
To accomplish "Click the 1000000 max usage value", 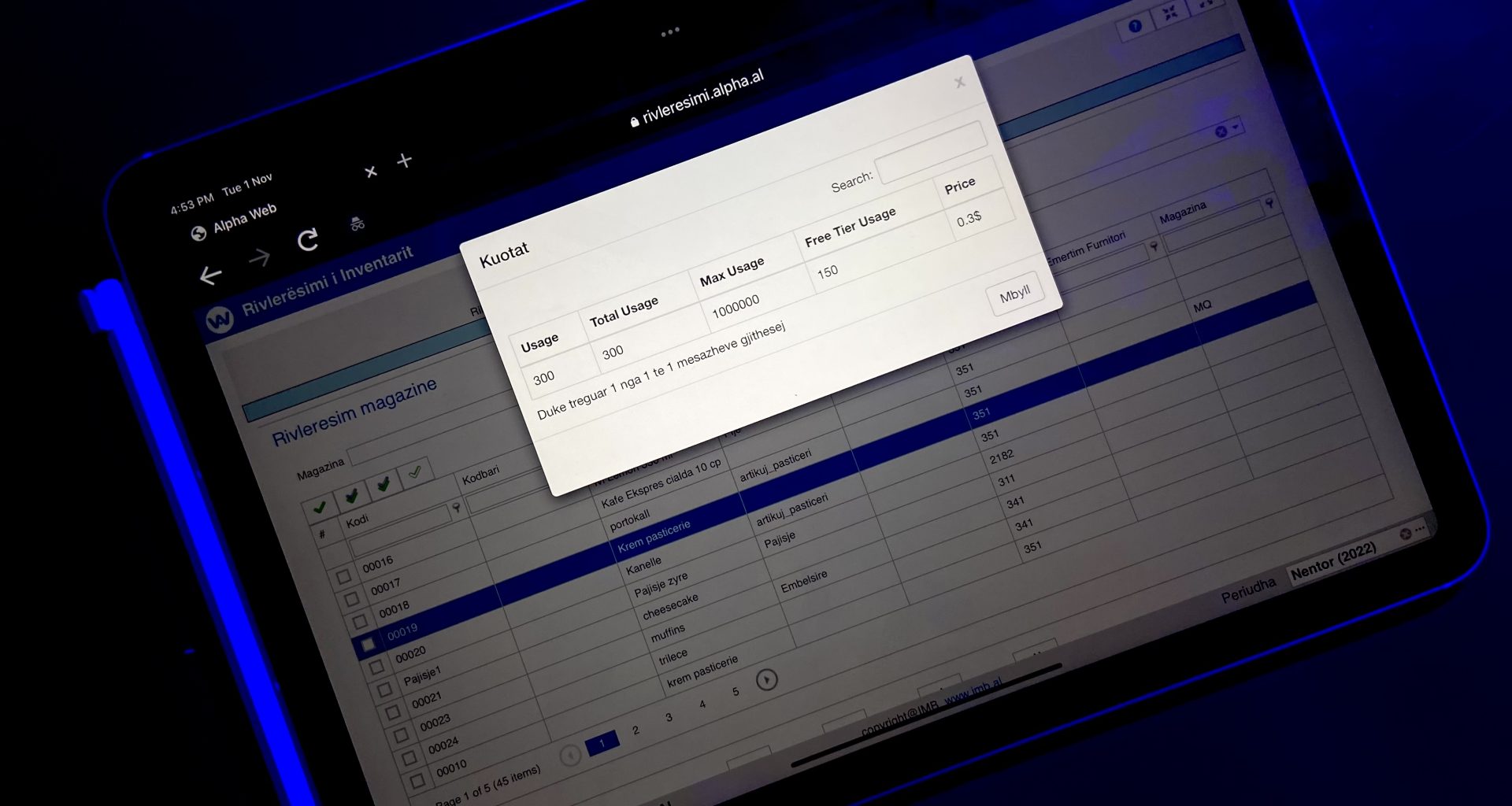I will coord(736,306).
